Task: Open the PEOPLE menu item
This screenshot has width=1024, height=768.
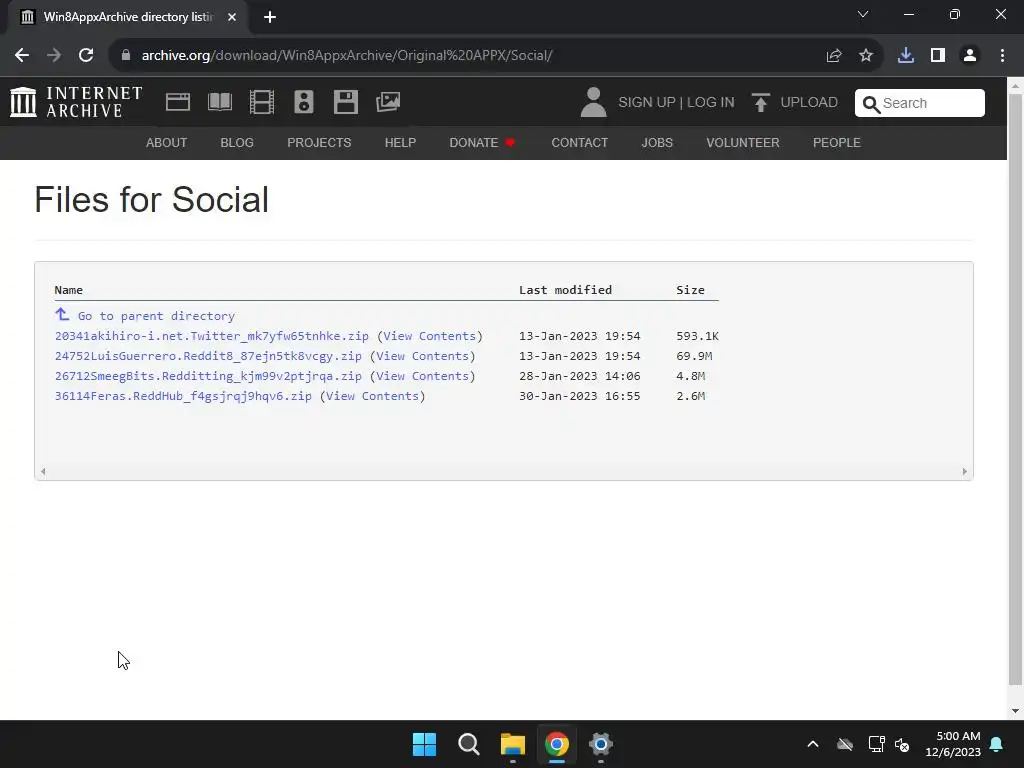Action: [x=837, y=142]
